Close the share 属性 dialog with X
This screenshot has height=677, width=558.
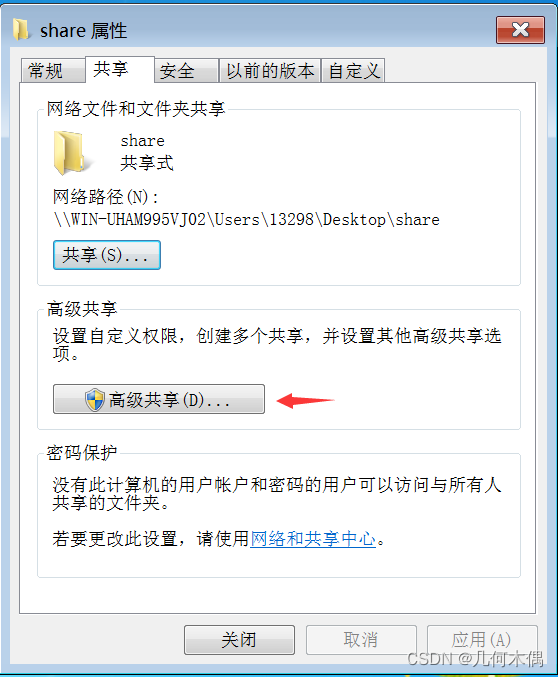[520, 30]
